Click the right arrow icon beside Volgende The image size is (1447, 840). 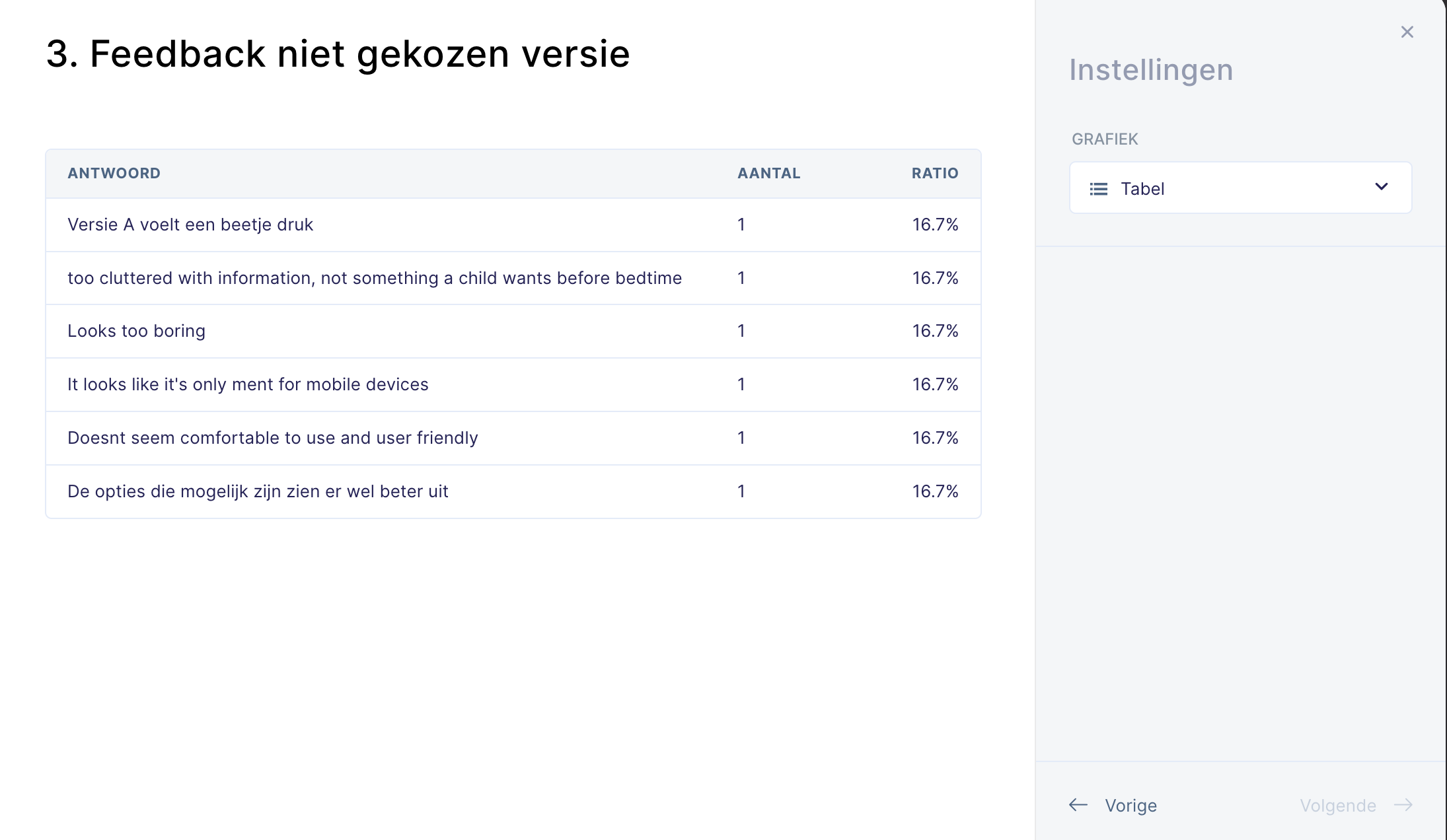click(x=1403, y=805)
